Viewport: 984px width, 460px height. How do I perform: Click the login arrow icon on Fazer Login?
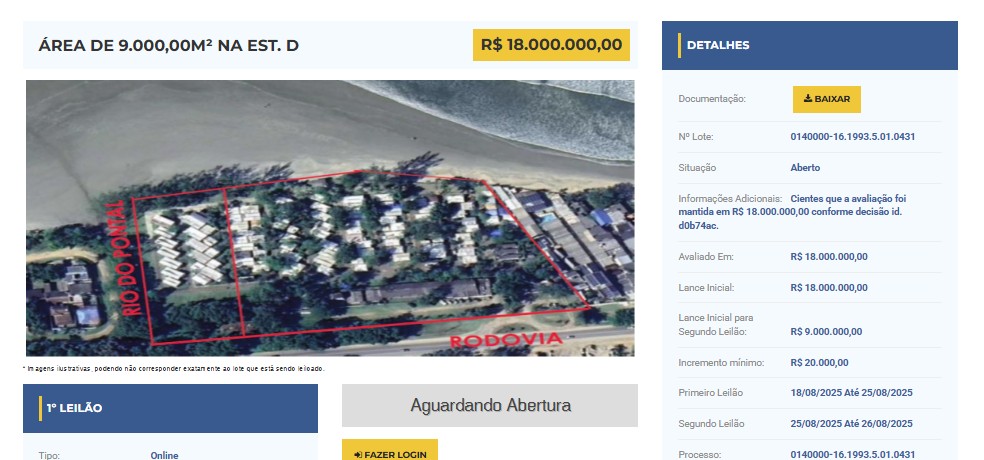[358, 455]
